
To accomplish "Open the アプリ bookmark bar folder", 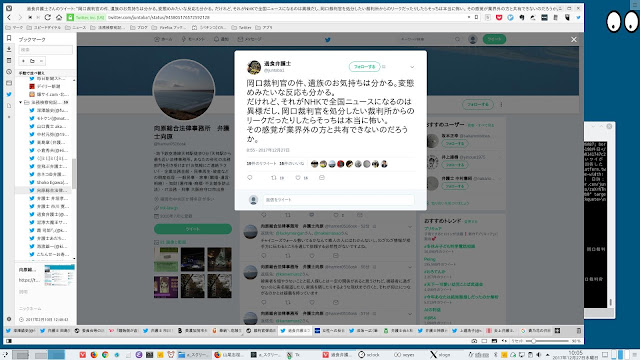I will pyautogui.click(x=264, y=28).
